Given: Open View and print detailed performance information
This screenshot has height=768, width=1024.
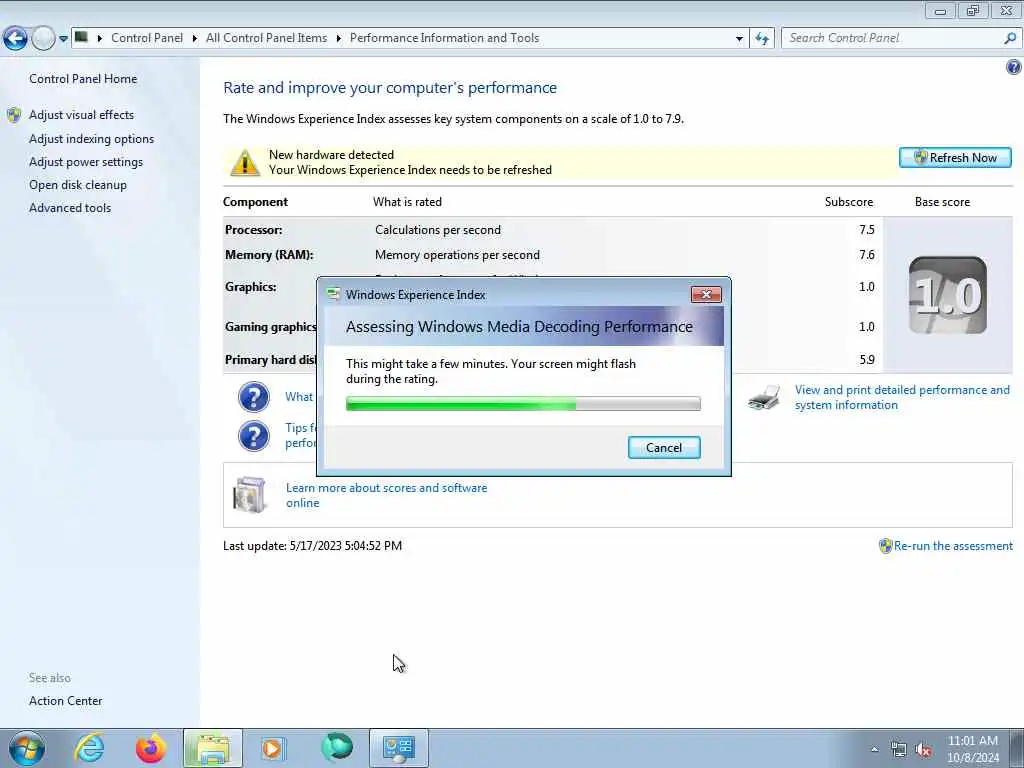Looking at the screenshot, I should click(x=902, y=397).
